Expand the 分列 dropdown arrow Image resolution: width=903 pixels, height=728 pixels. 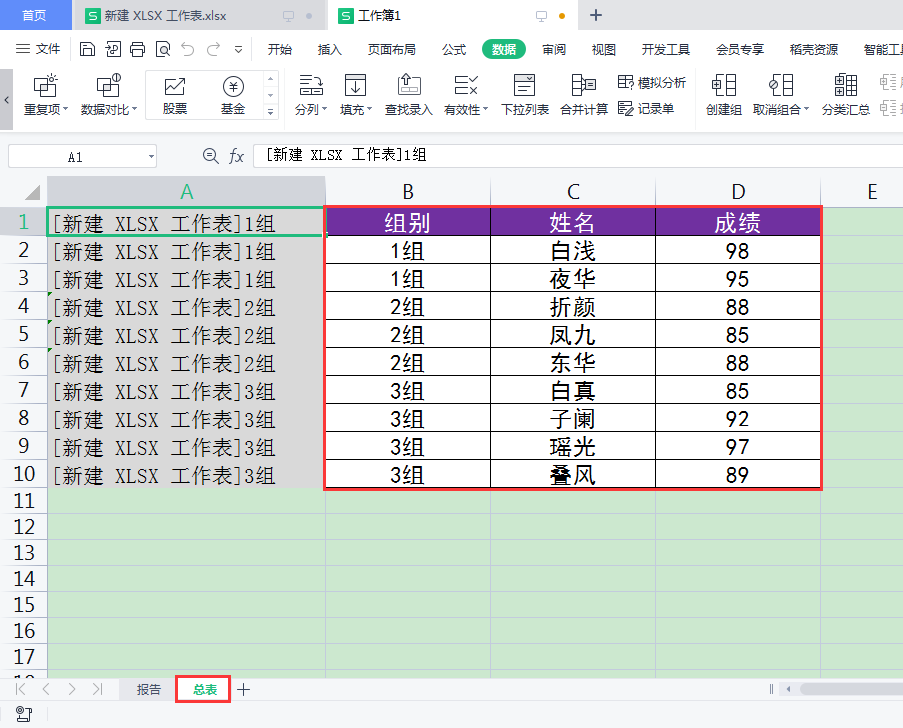(x=324, y=109)
